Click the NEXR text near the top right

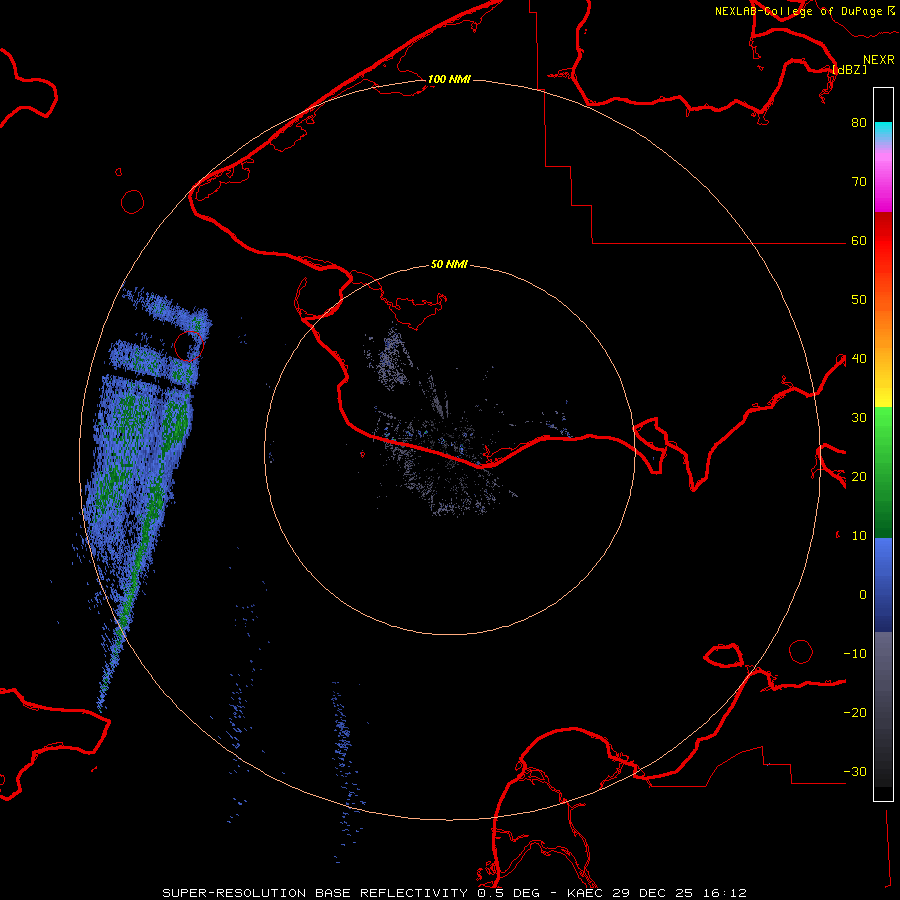pyautogui.click(x=879, y=60)
